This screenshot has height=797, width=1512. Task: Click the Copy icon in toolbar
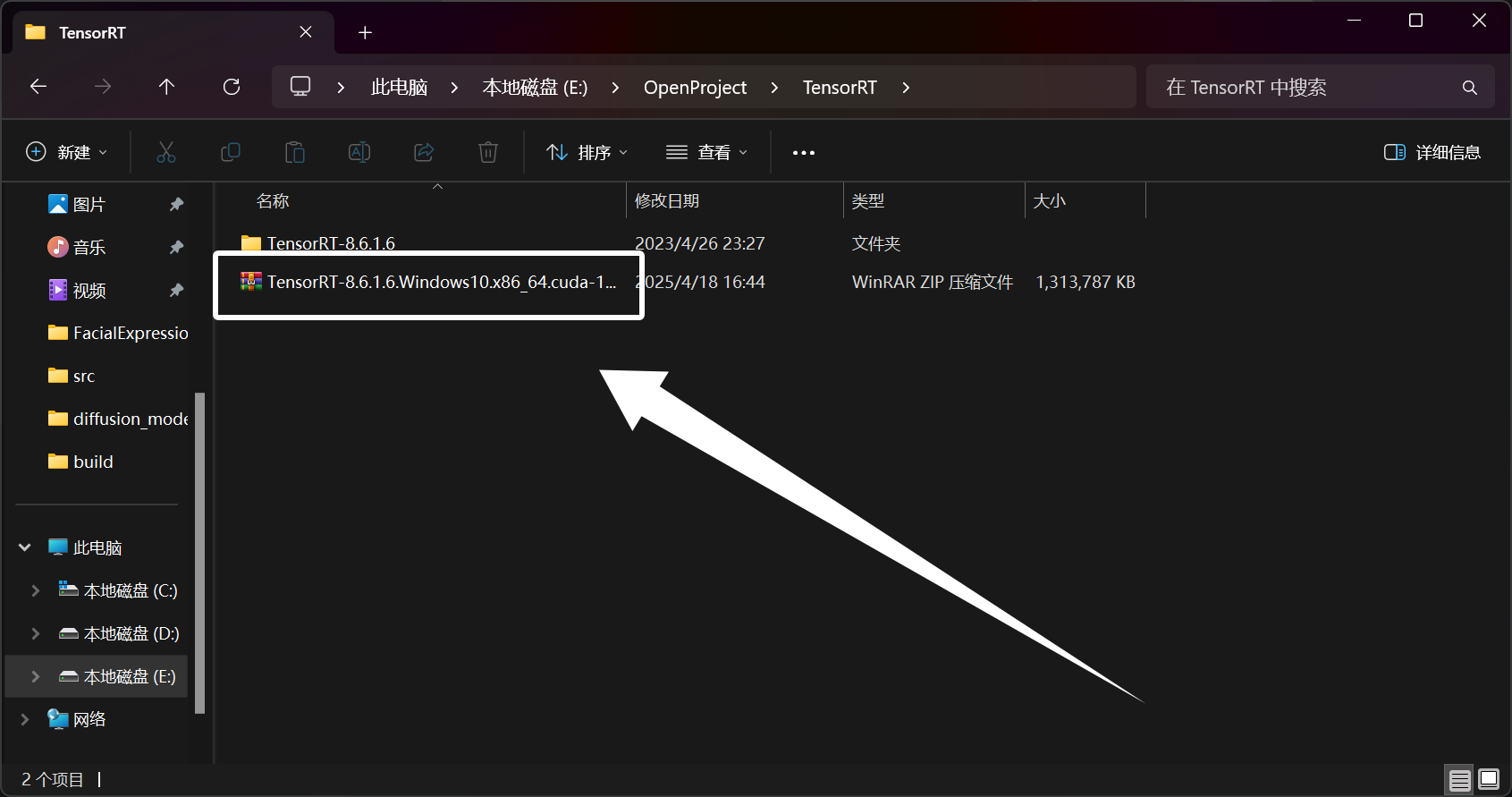[x=231, y=152]
